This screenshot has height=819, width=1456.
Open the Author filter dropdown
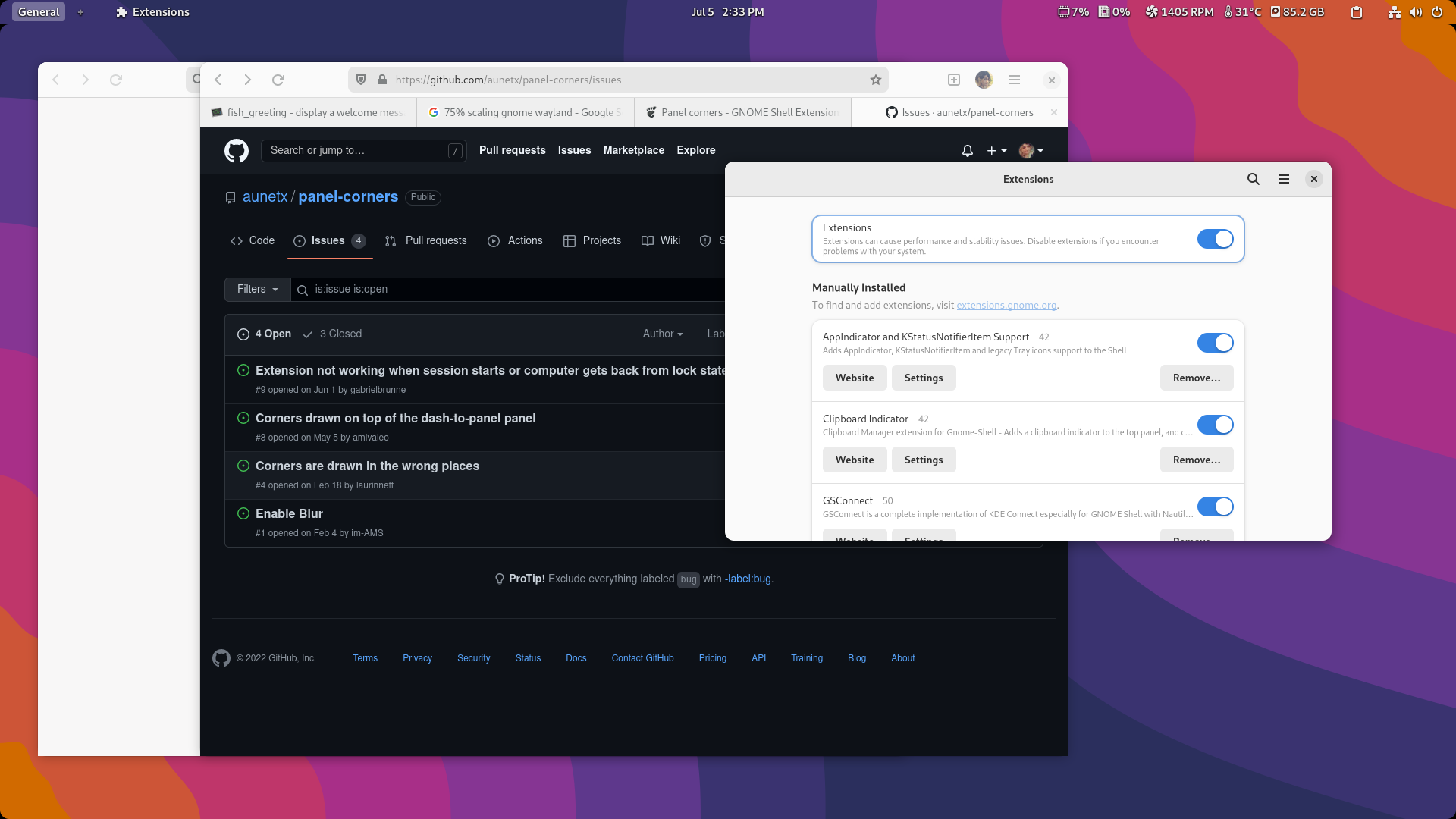pos(662,334)
